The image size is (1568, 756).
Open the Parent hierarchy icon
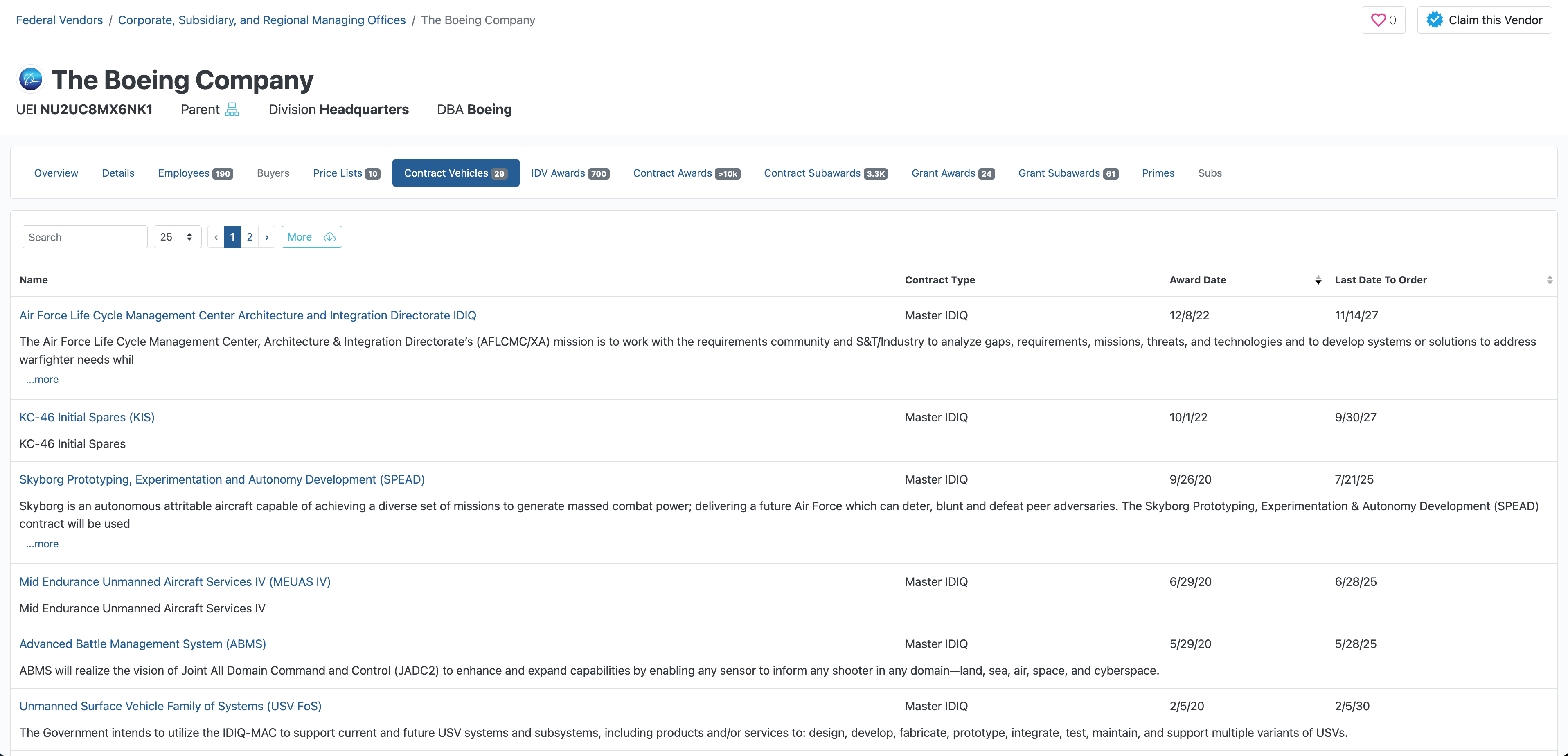232,110
